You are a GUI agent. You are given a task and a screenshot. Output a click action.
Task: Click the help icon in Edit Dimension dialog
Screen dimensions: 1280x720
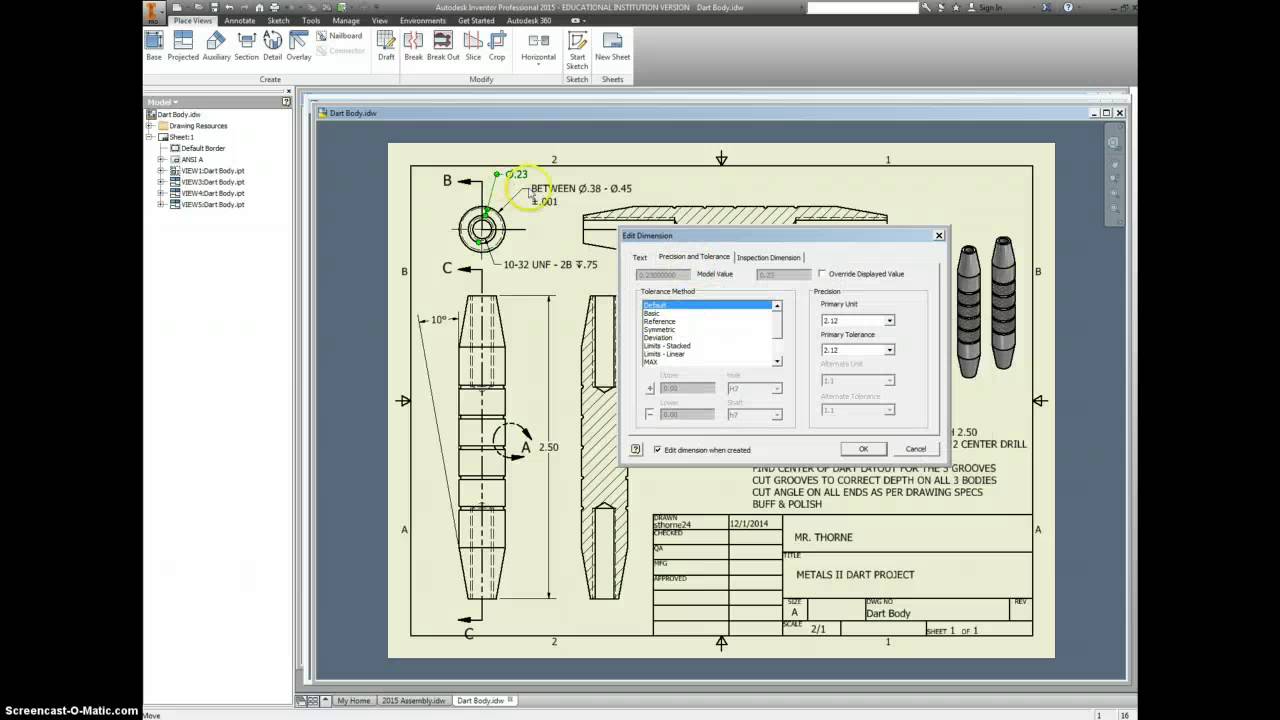coord(635,449)
